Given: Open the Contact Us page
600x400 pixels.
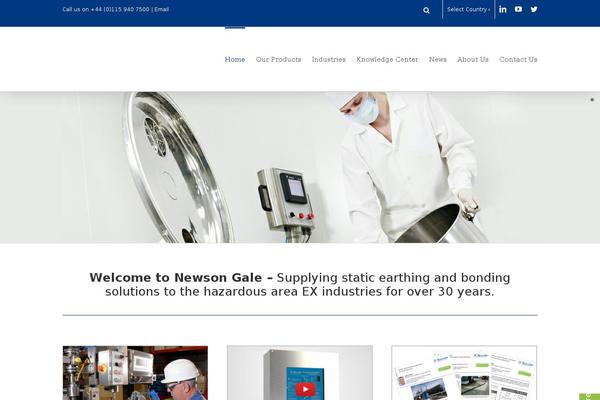Looking at the screenshot, I should coord(518,59).
